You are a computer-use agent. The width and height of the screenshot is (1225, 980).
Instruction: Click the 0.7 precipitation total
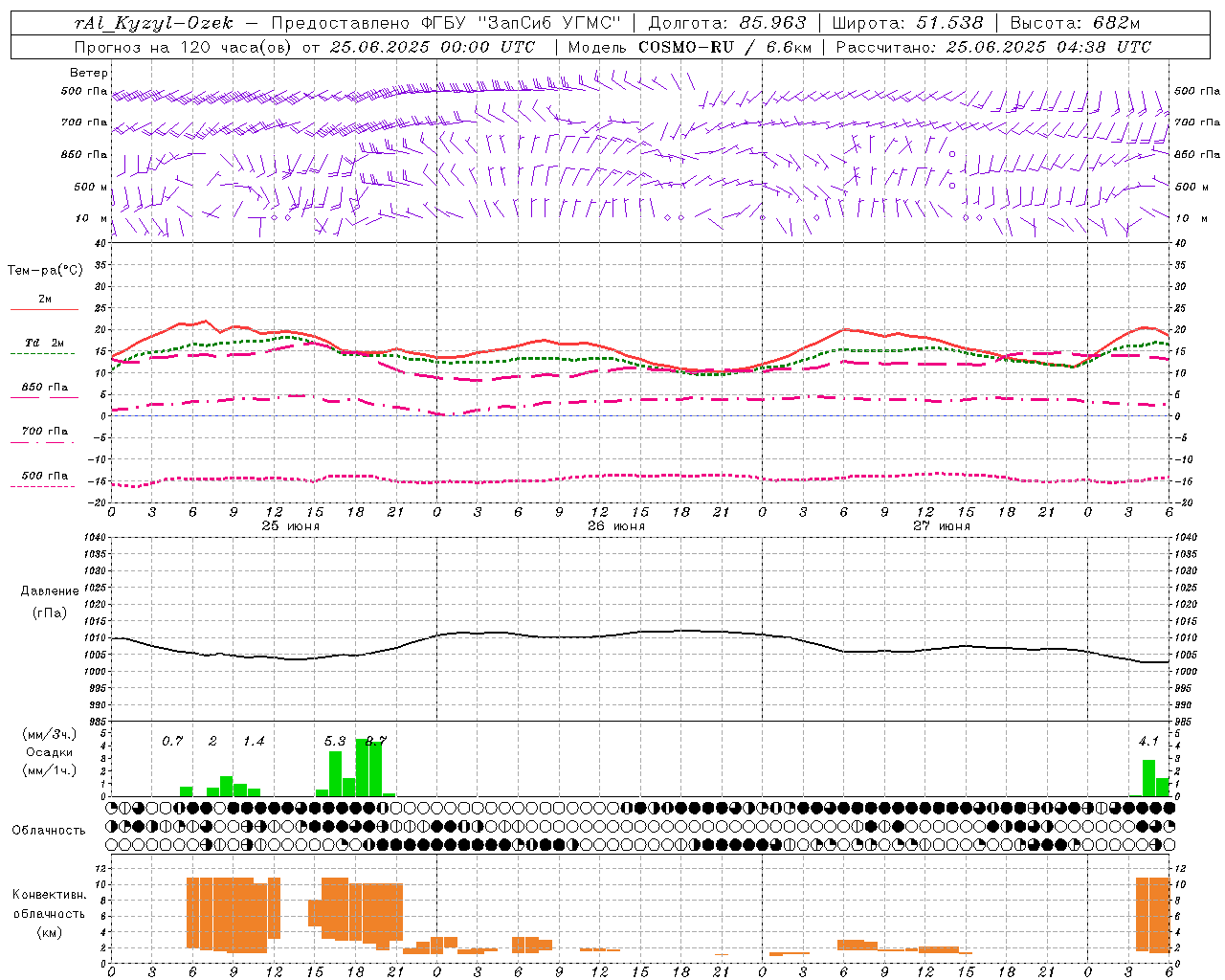(172, 742)
